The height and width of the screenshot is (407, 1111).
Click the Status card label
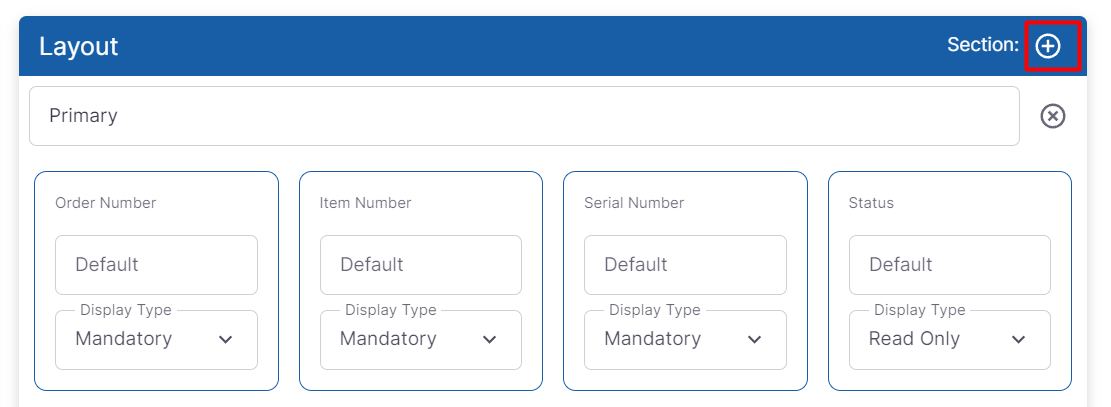tap(871, 203)
